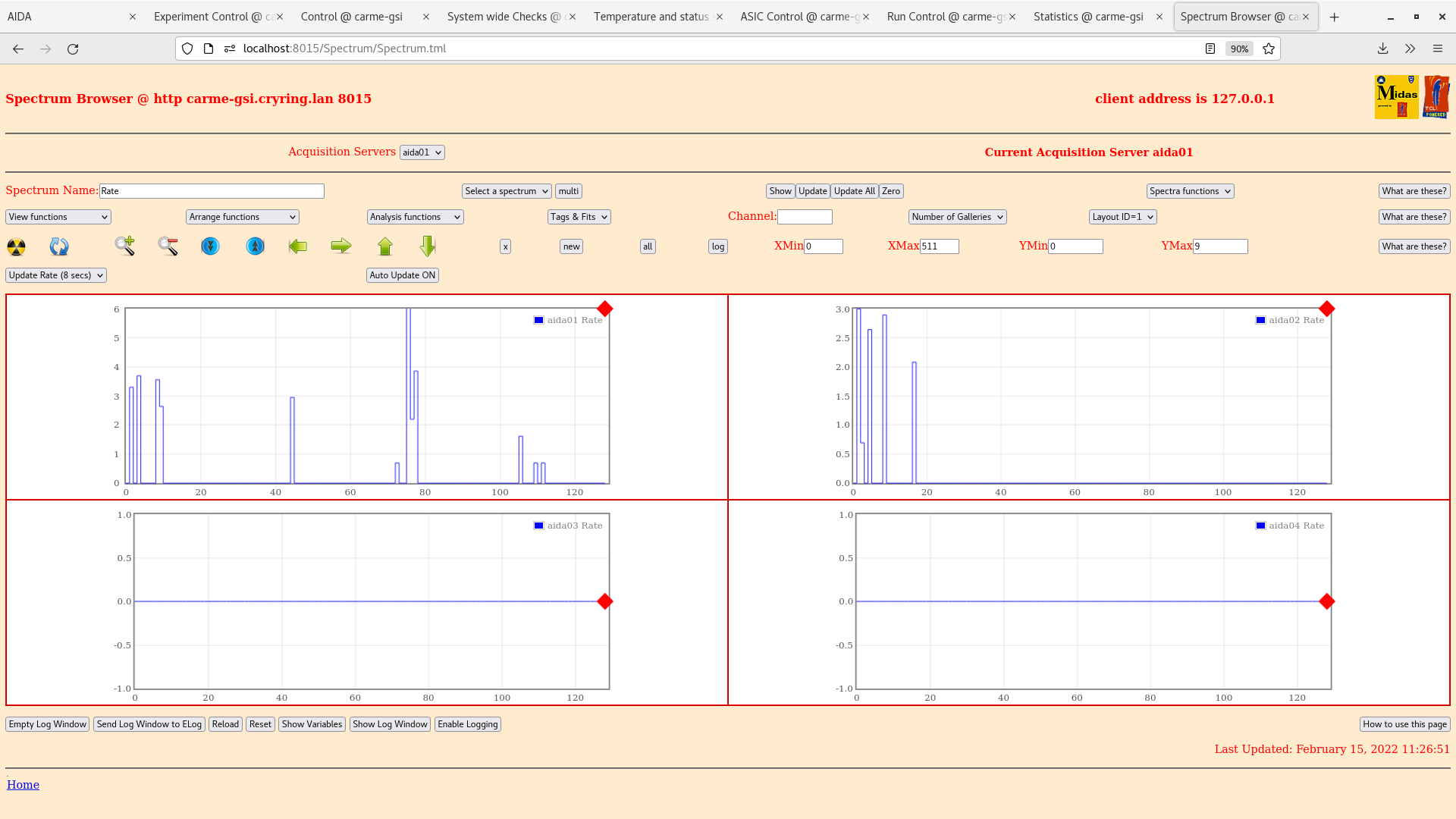Open Layout ID=1 dropdown
1456x819 pixels.
1123,217
